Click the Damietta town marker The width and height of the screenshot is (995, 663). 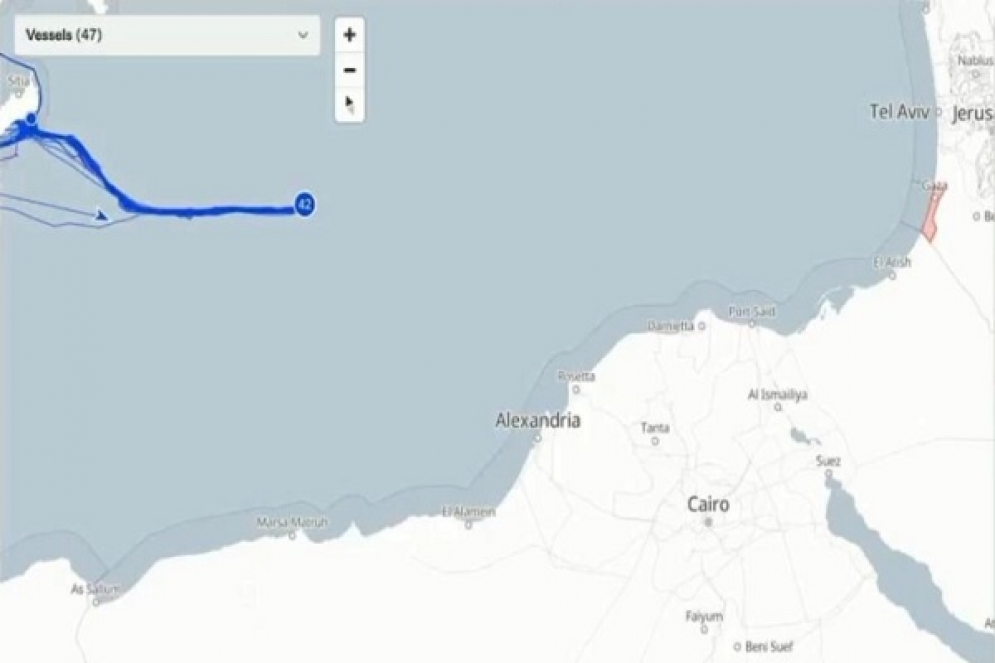(701, 326)
